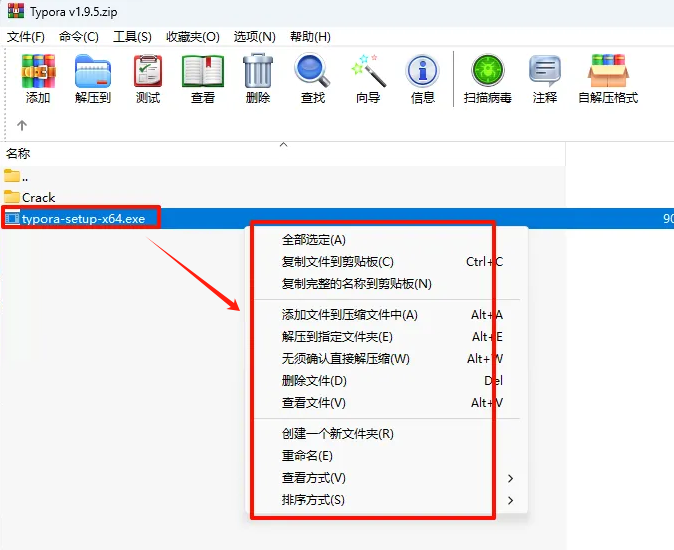The width and height of the screenshot is (674, 550).
Task: Click the Comment (注释) speech bubble icon
Action: [x=545, y=71]
